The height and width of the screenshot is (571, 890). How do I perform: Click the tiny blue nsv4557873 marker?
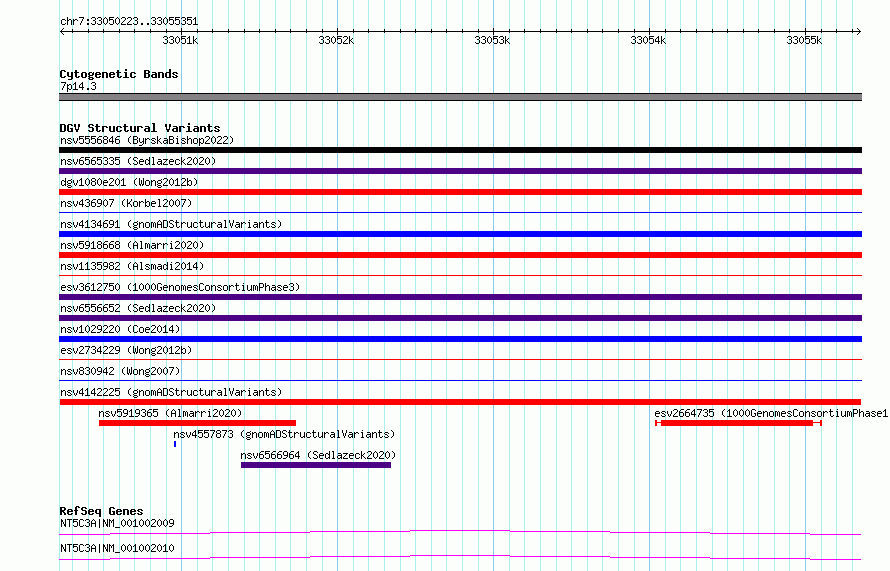(175, 444)
